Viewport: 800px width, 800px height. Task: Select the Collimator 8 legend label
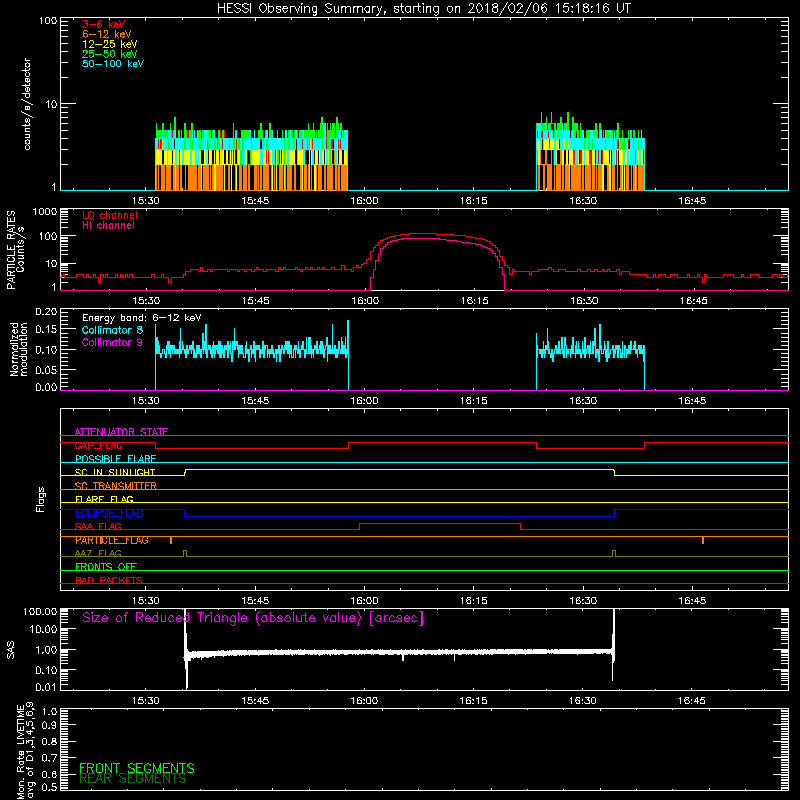click(x=112, y=330)
